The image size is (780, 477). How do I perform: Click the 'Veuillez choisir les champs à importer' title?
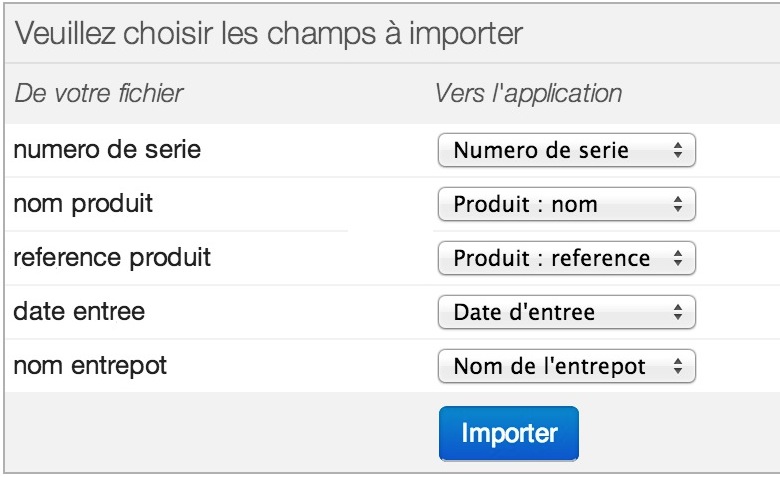pyautogui.click(x=269, y=34)
